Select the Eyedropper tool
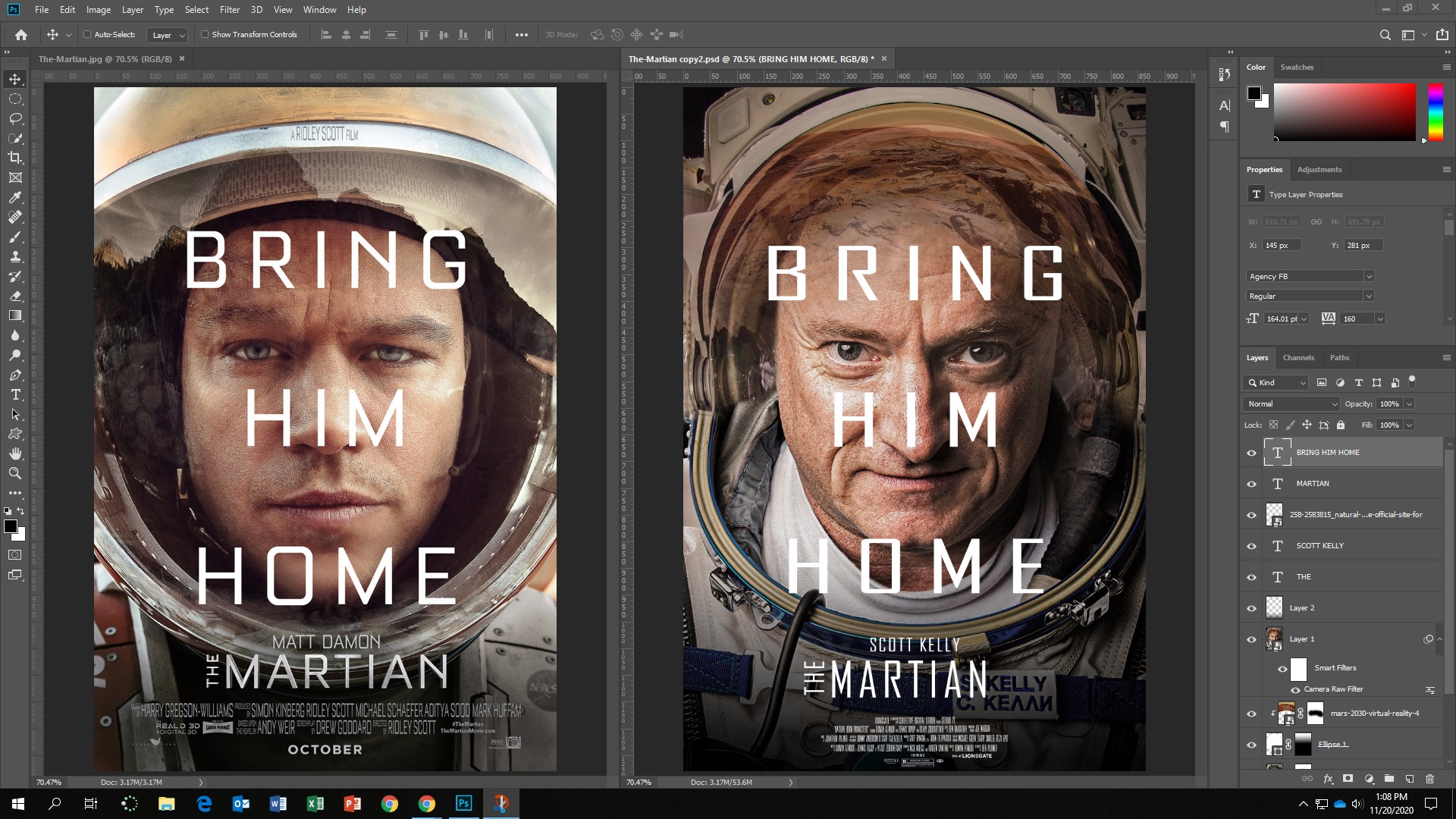Screen dimensions: 1456x819 [x=15, y=197]
